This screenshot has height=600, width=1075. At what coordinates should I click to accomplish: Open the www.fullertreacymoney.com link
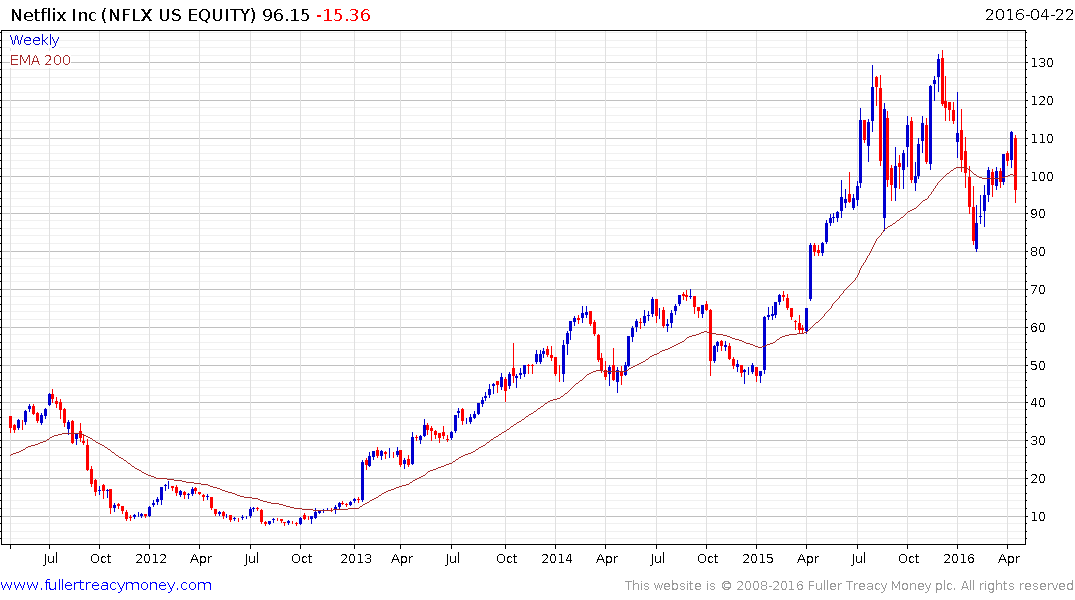point(106,585)
